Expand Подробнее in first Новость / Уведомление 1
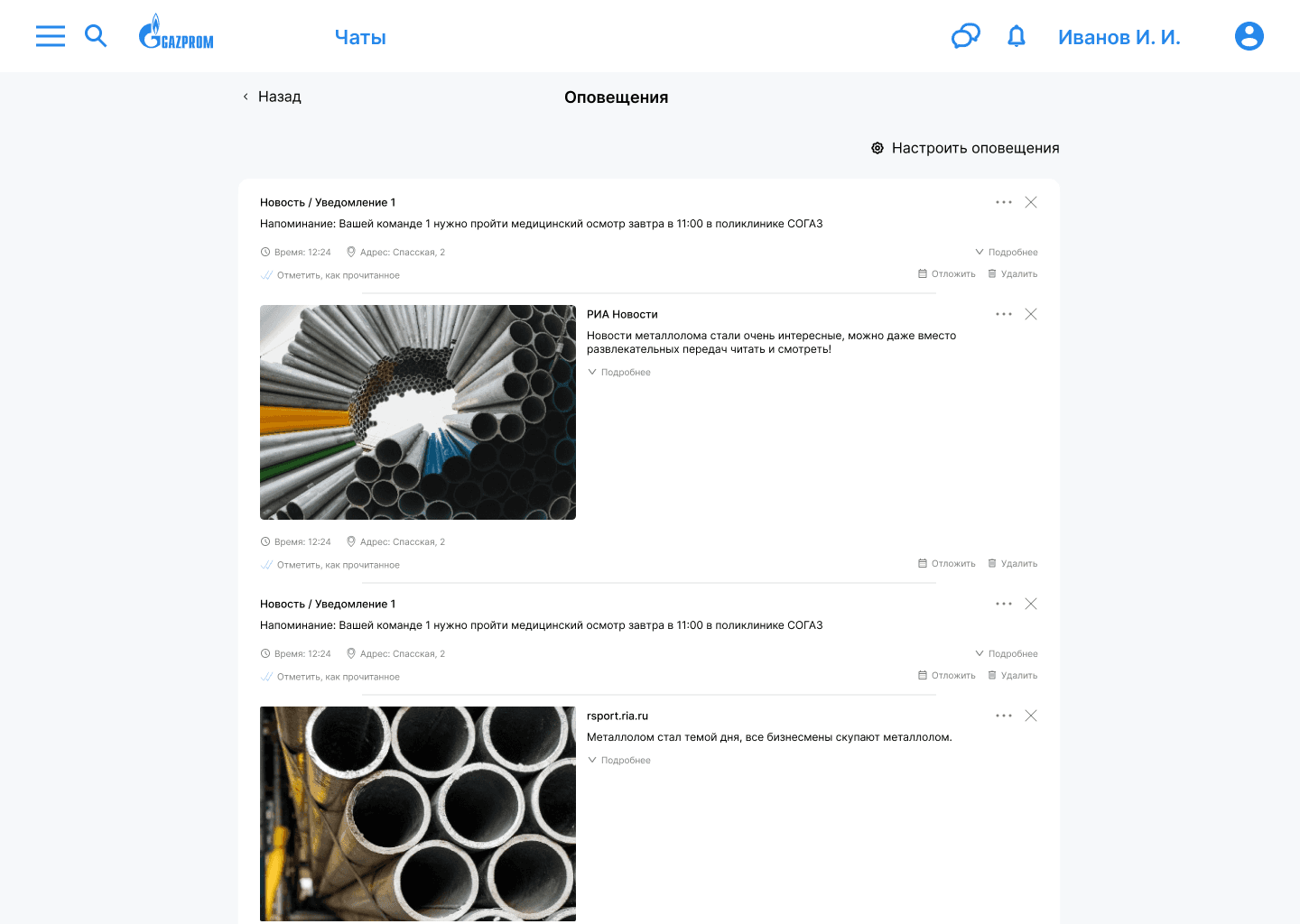 tap(1007, 252)
